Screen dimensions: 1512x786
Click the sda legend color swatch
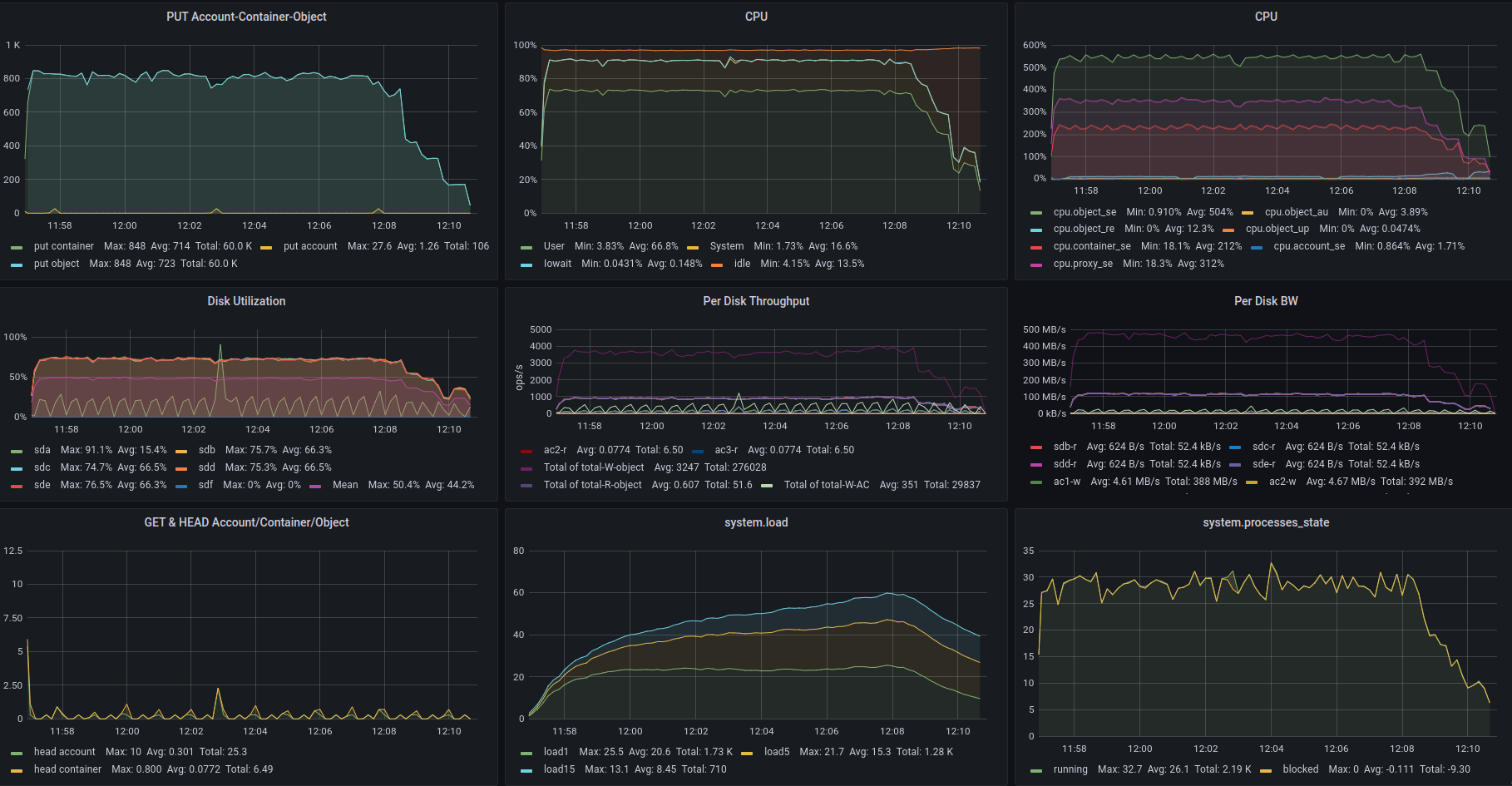click(17, 451)
